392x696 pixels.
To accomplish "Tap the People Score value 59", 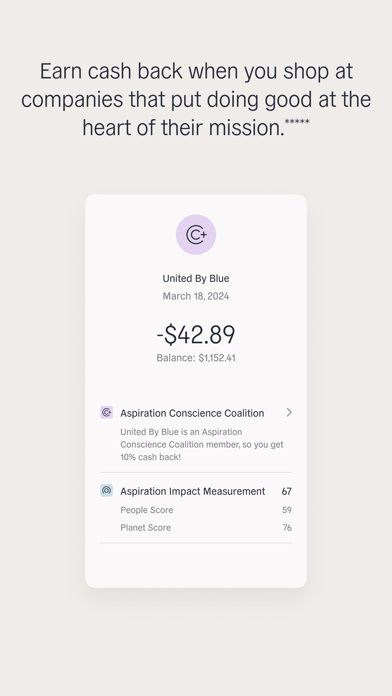I will click(x=287, y=510).
